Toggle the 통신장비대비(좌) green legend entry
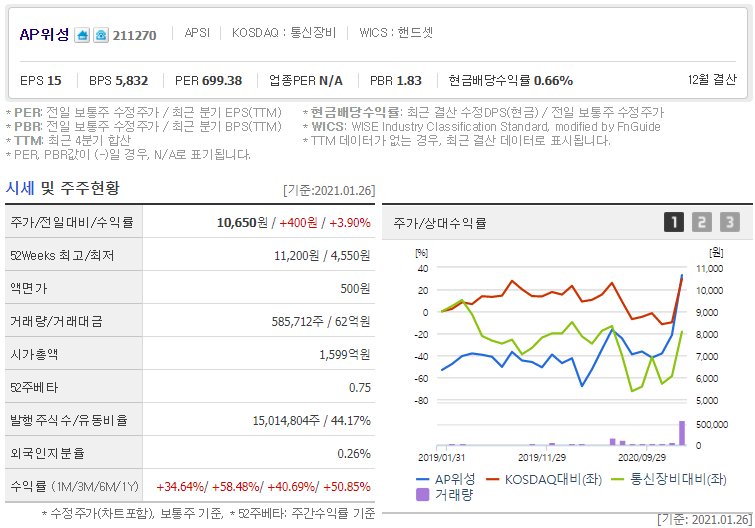The image size is (755, 528). [669, 479]
